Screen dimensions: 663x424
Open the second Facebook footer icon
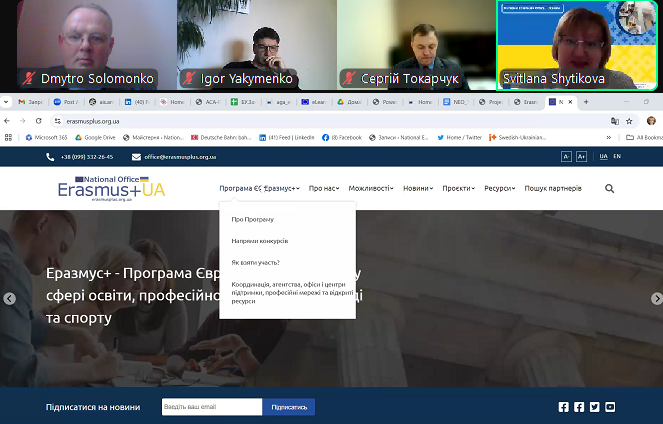pos(579,407)
